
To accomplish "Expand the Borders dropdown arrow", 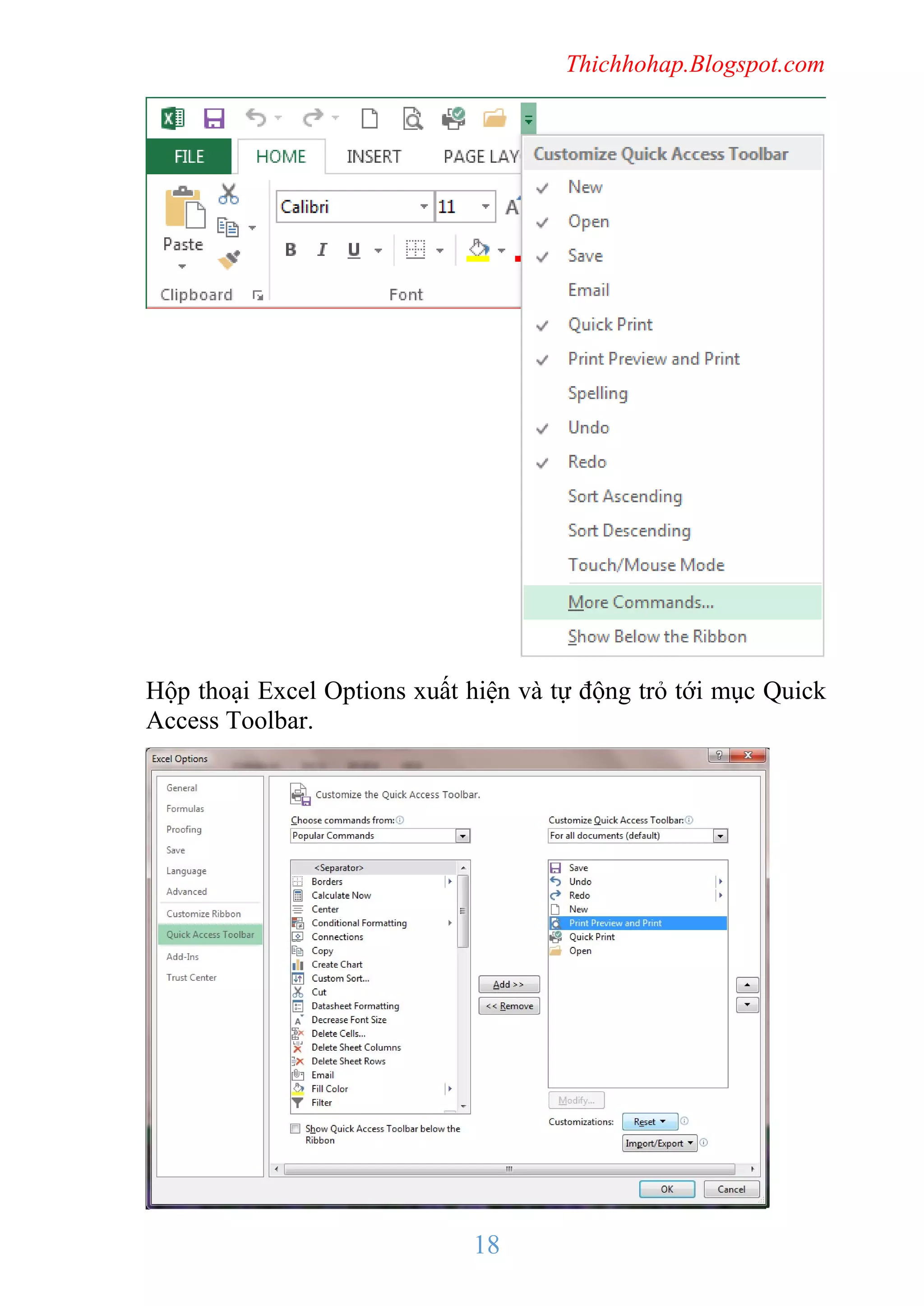I will coord(440,250).
